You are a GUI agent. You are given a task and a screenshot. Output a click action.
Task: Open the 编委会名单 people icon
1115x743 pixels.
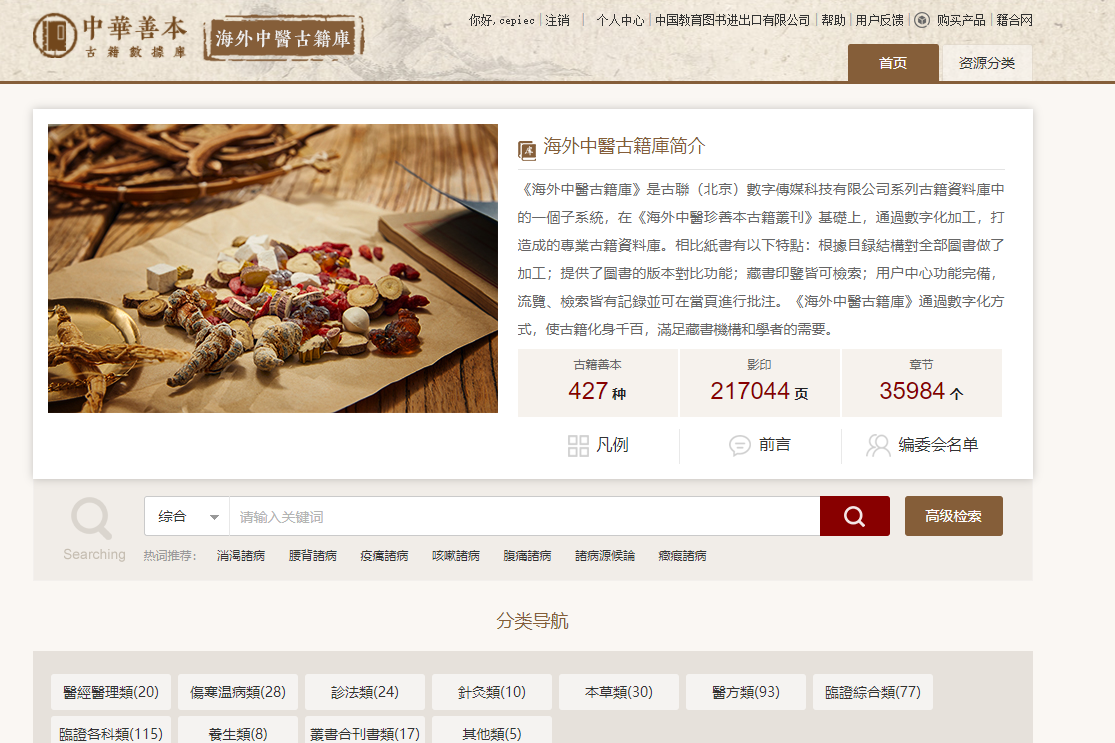point(878,446)
